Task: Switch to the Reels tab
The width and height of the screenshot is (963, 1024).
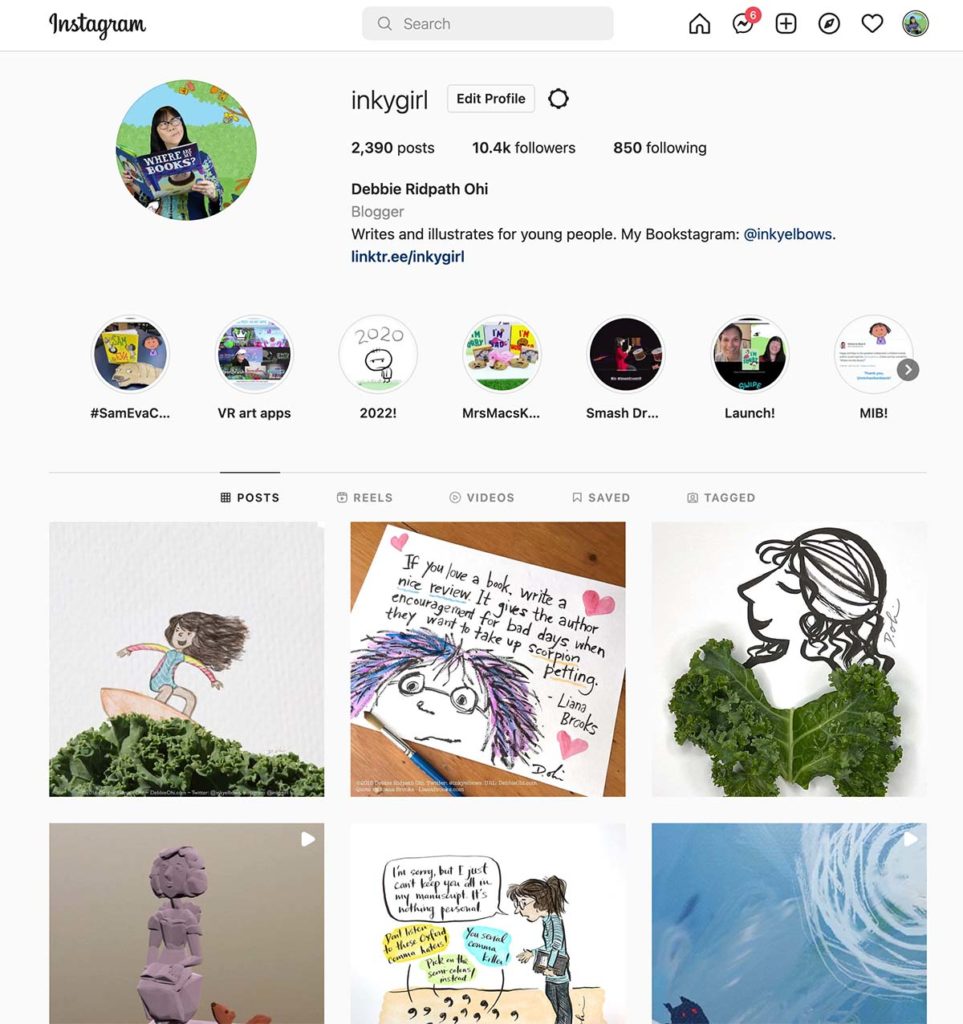Action: pyautogui.click(x=365, y=498)
